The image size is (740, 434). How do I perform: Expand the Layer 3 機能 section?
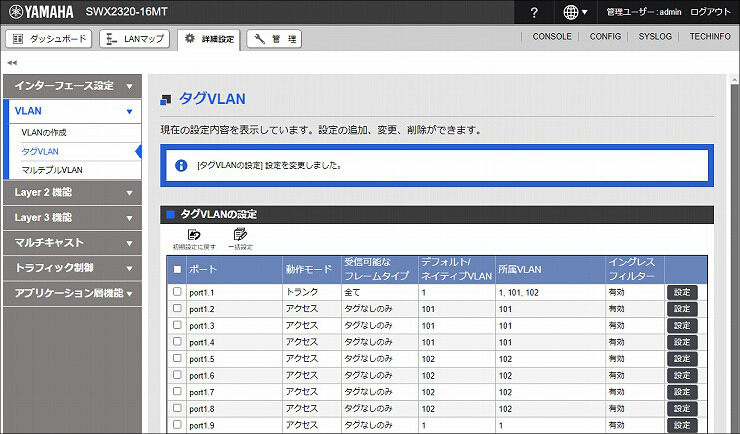click(72, 217)
